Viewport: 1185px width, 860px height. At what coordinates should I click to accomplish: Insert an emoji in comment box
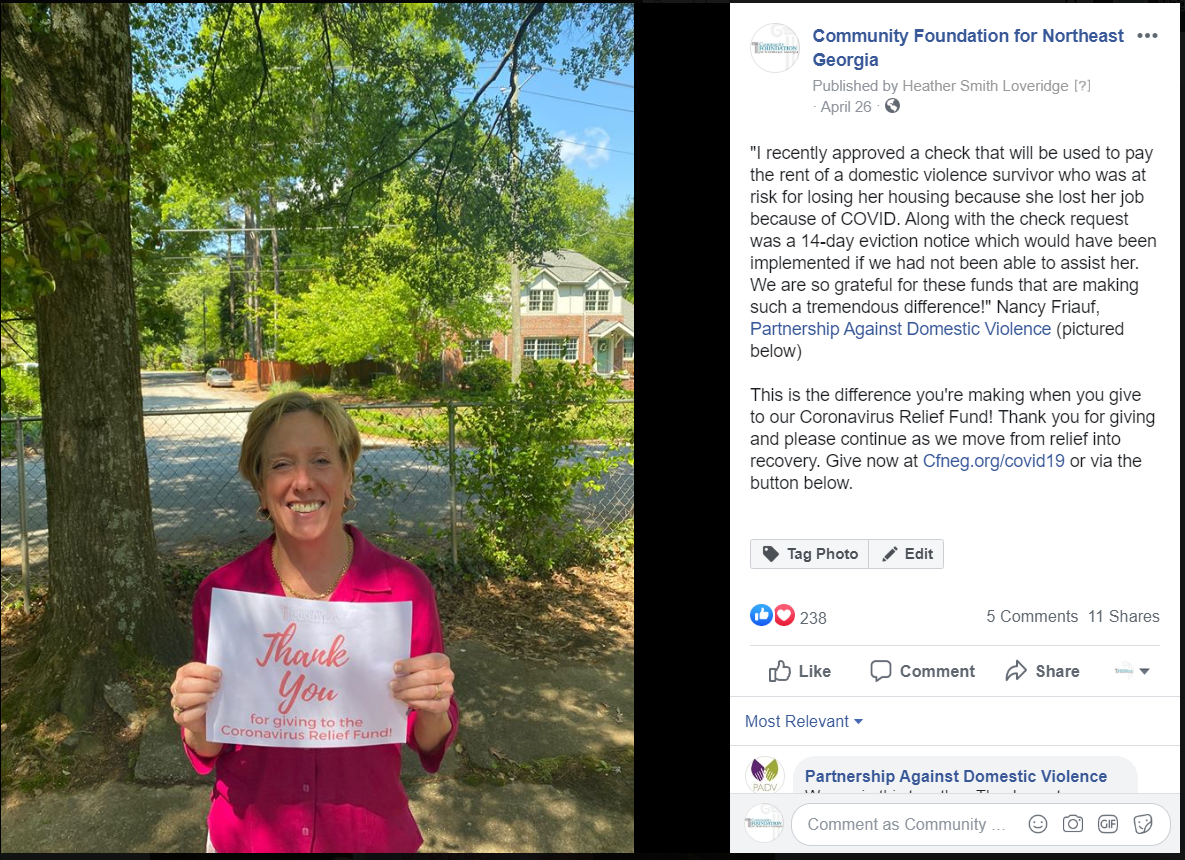[x=1038, y=824]
